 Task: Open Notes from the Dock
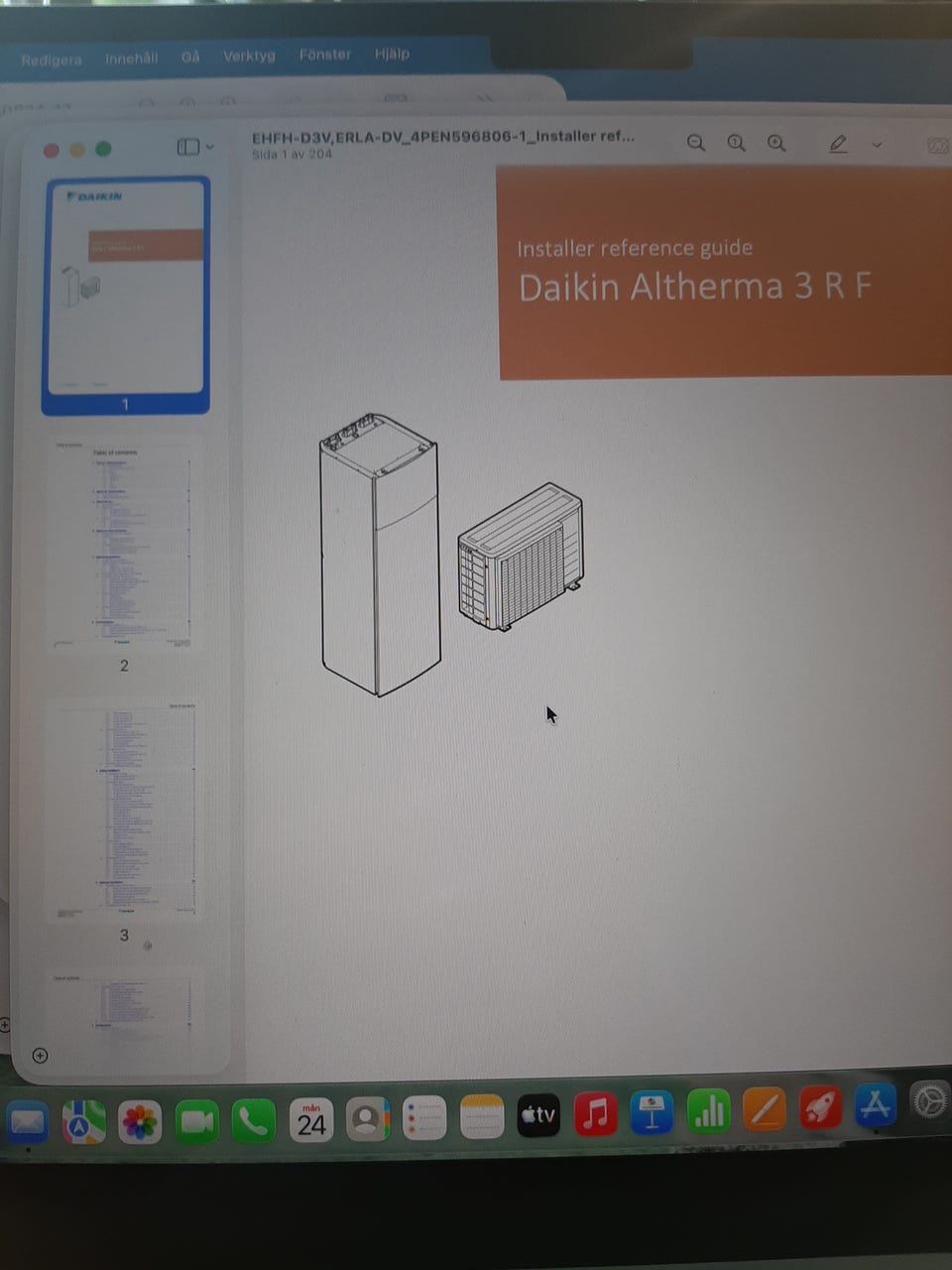(x=482, y=1117)
